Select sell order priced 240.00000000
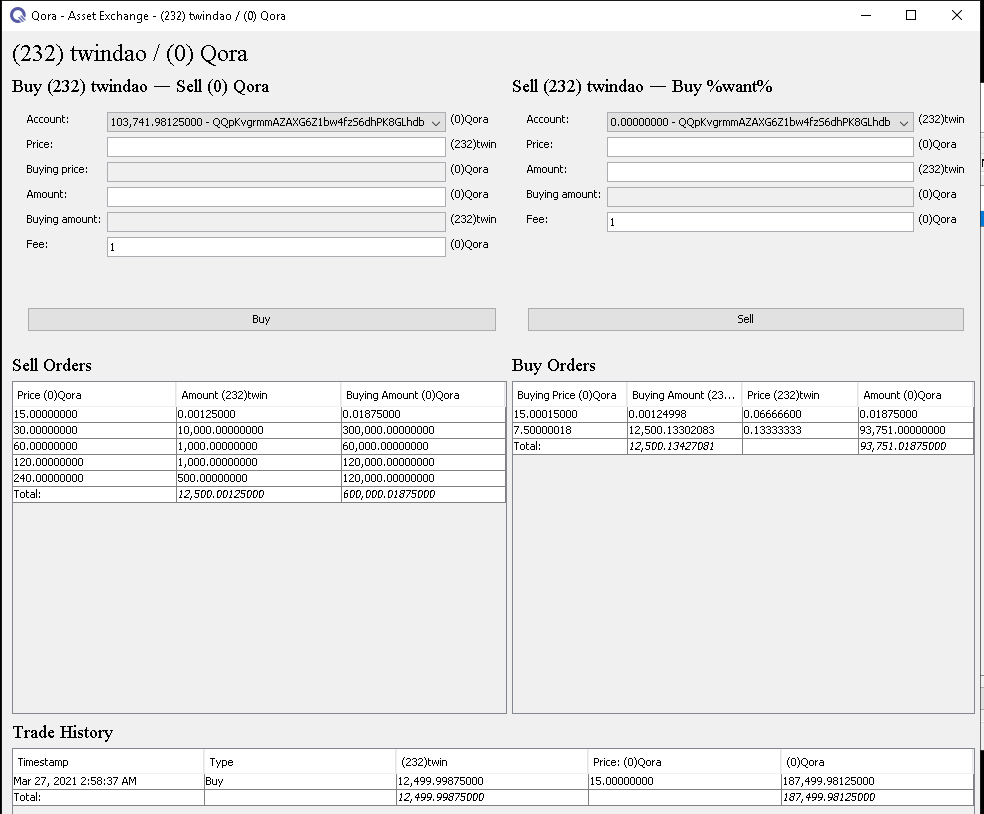The height and width of the screenshot is (814, 984). point(259,478)
